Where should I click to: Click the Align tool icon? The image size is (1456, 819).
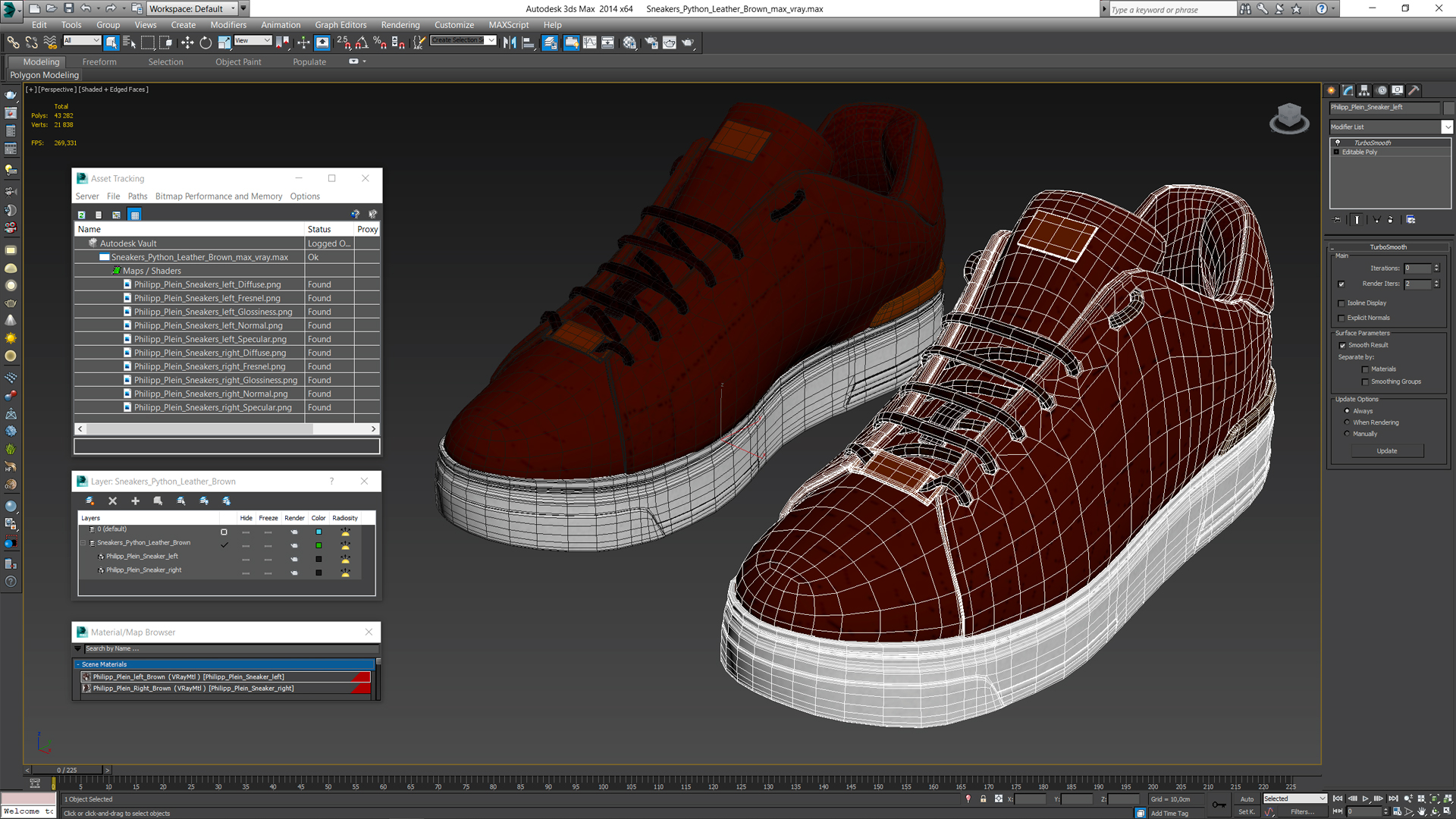[529, 42]
